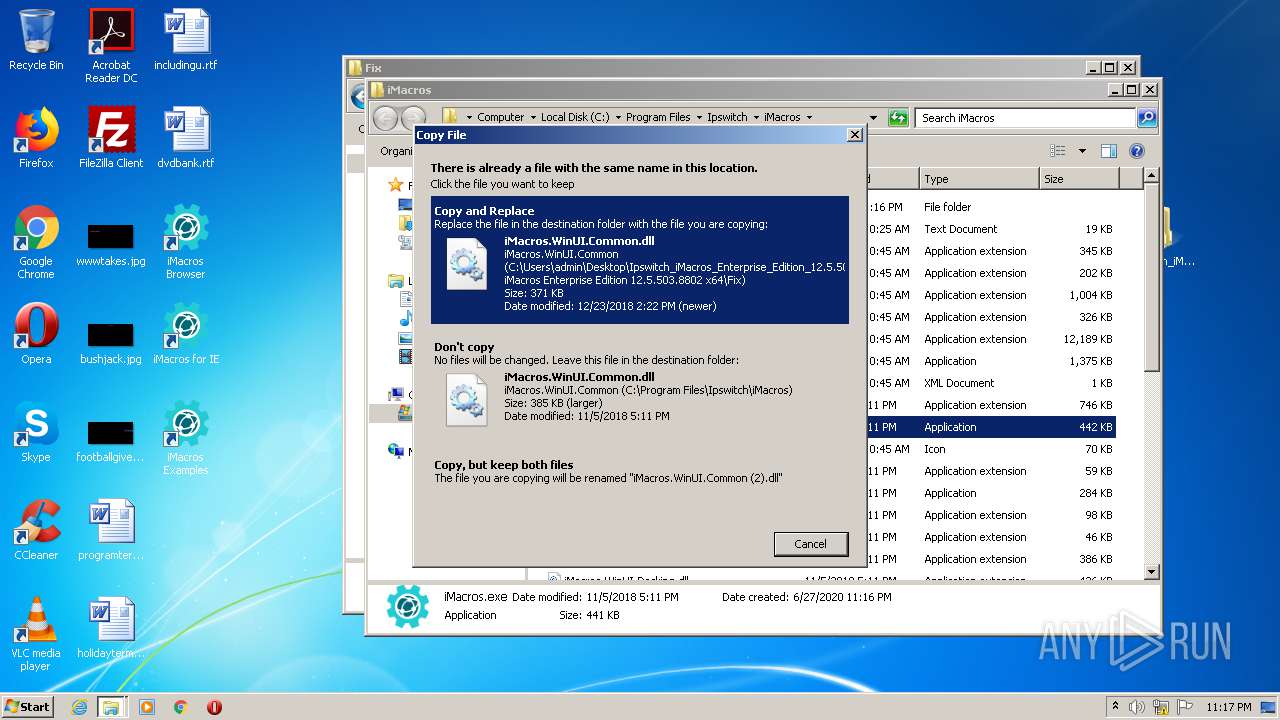Click the Start button

(28, 706)
